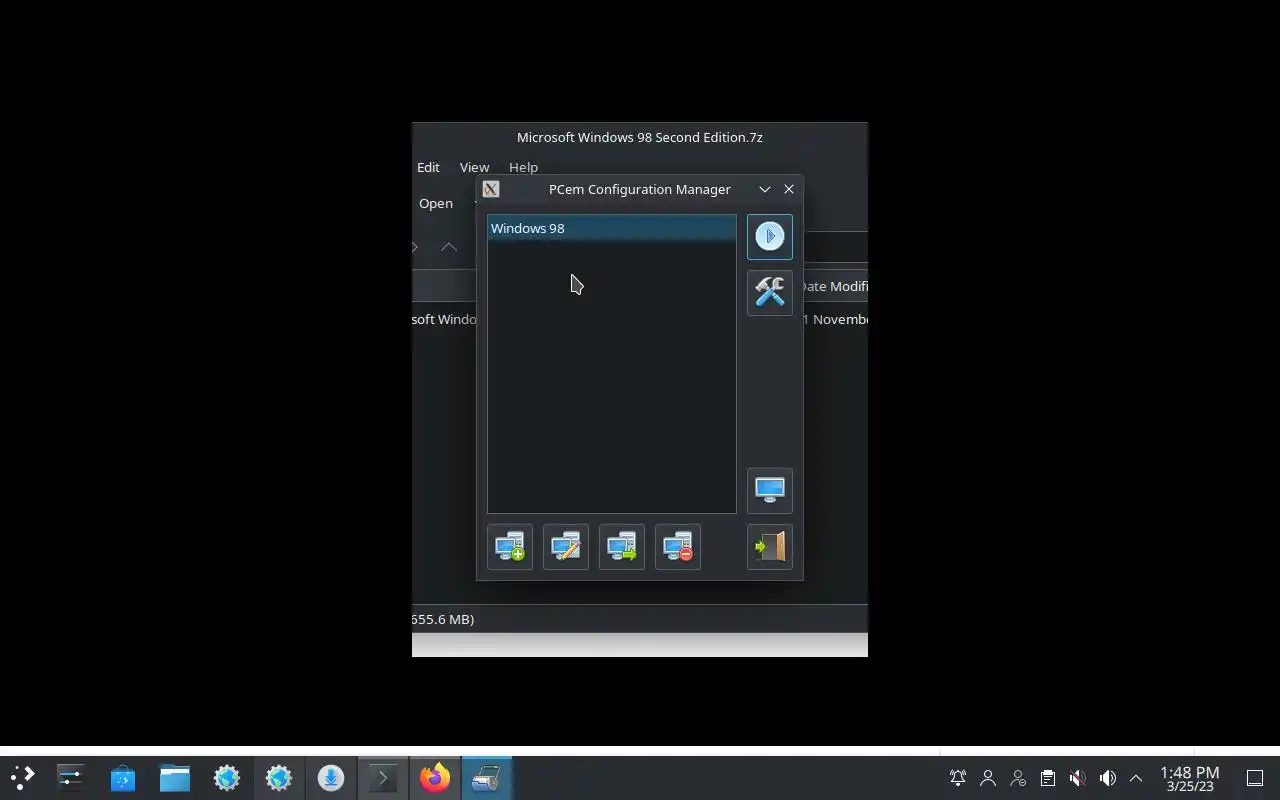1280x800 pixels.
Task: Open the download arrow app in taskbar
Action: point(331,778)
